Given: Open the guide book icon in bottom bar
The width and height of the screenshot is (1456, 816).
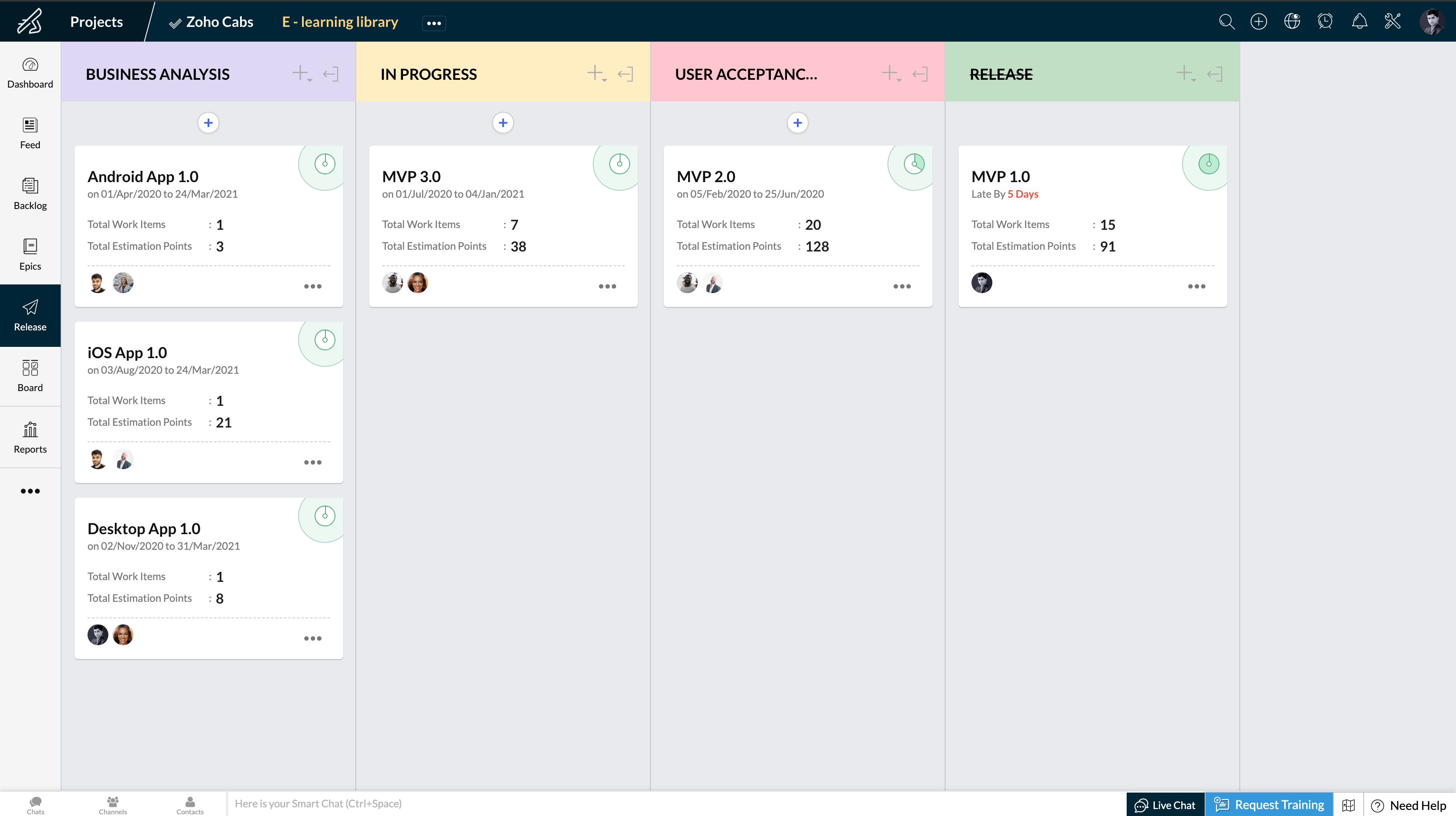Looking at the screenshot, I should pos(1349,805).
